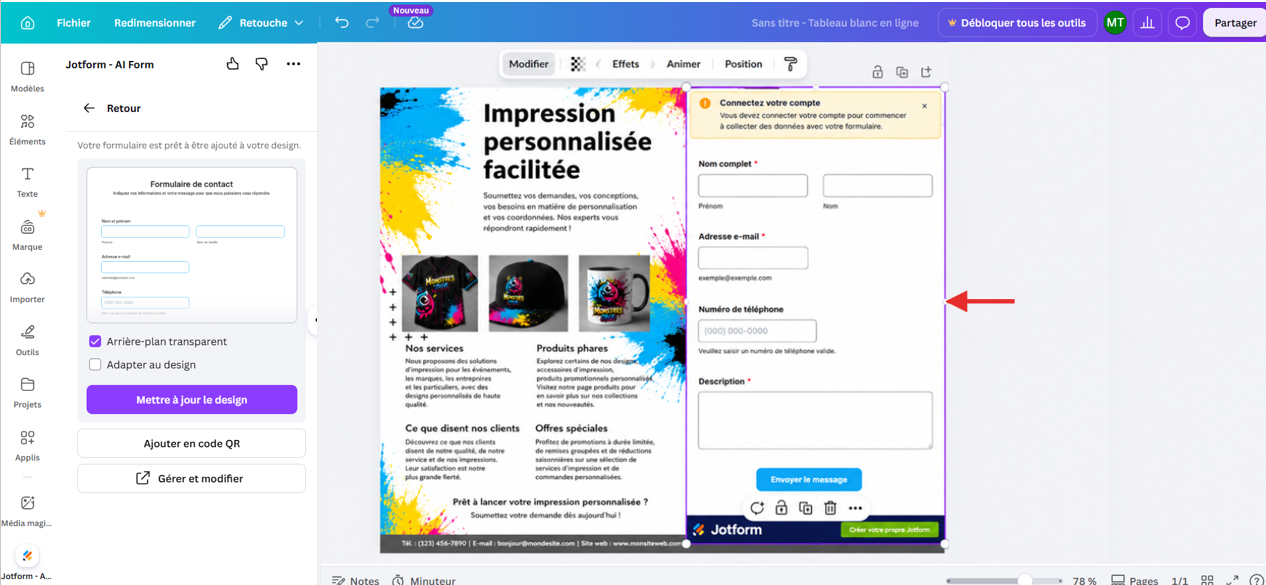The image size is (1266, 585).
Task: Click the Adresse e-mail input field
Action: [753, 258]
